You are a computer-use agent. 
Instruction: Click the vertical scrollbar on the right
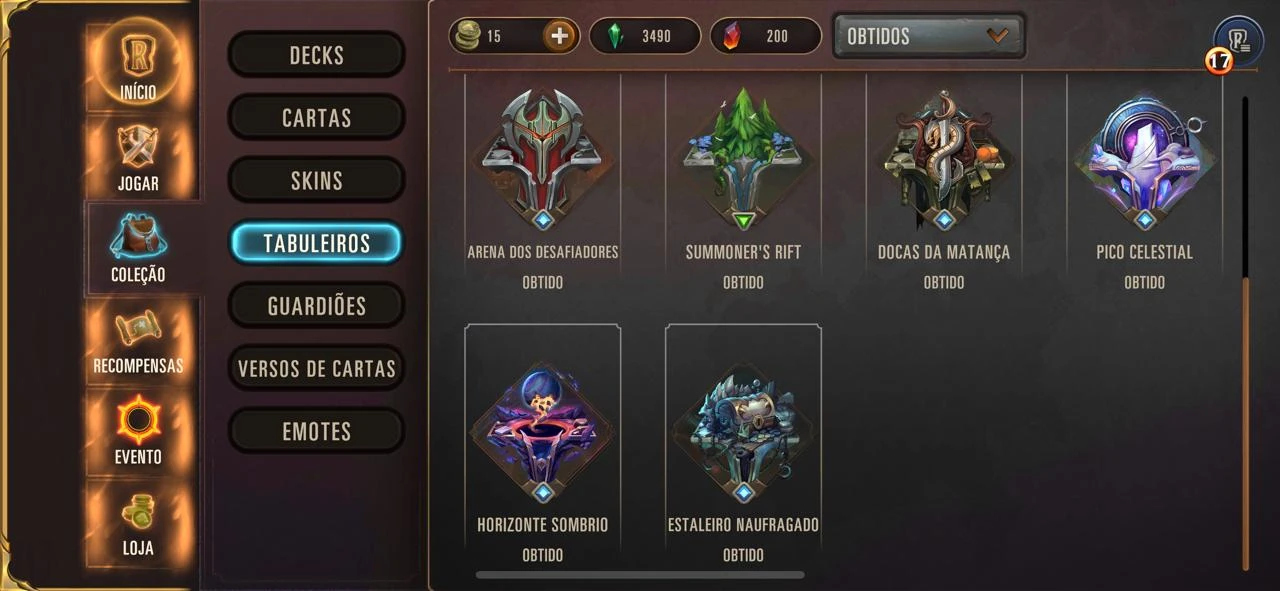(1245, 332)
